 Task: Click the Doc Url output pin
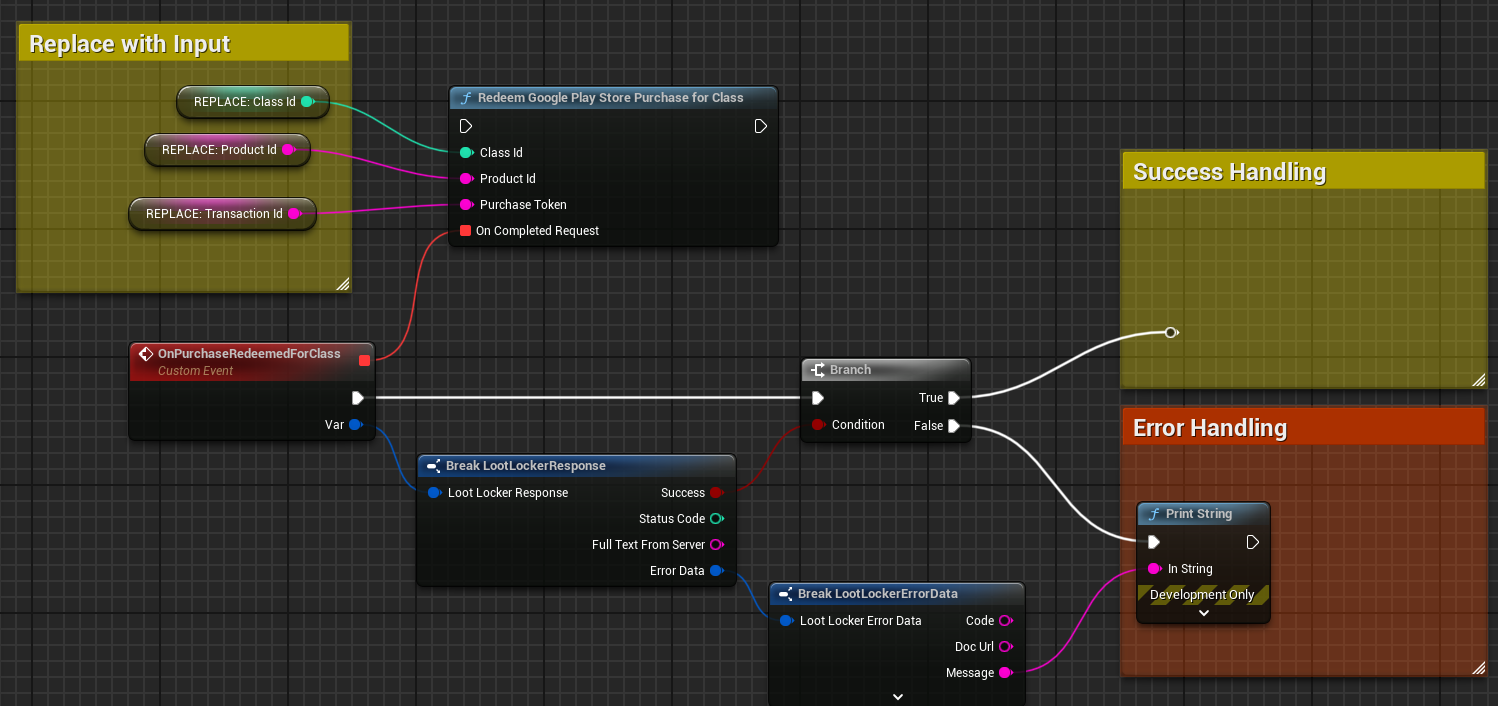point(1005,647)
